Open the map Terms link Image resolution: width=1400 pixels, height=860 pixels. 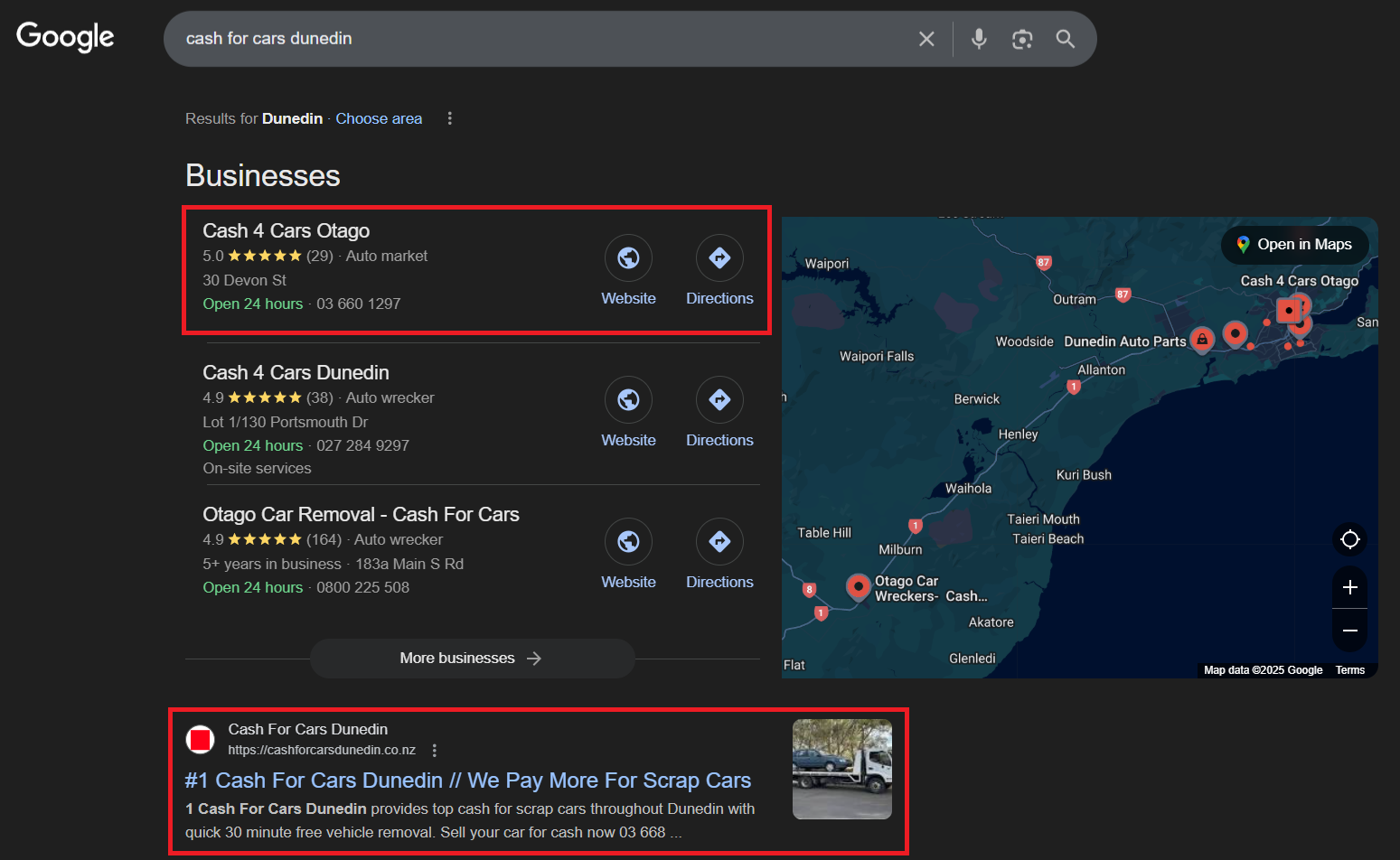click(x=1349, y=669)
